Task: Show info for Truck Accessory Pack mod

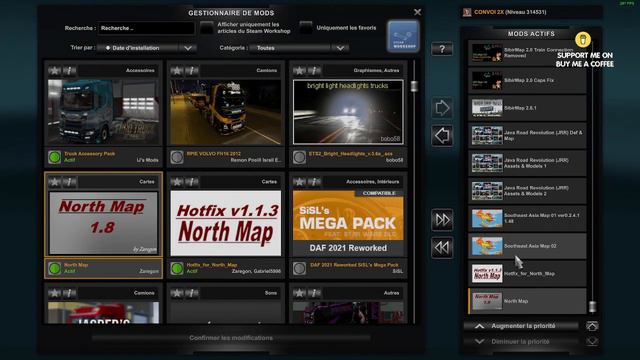Action: (x=70, y=71)
